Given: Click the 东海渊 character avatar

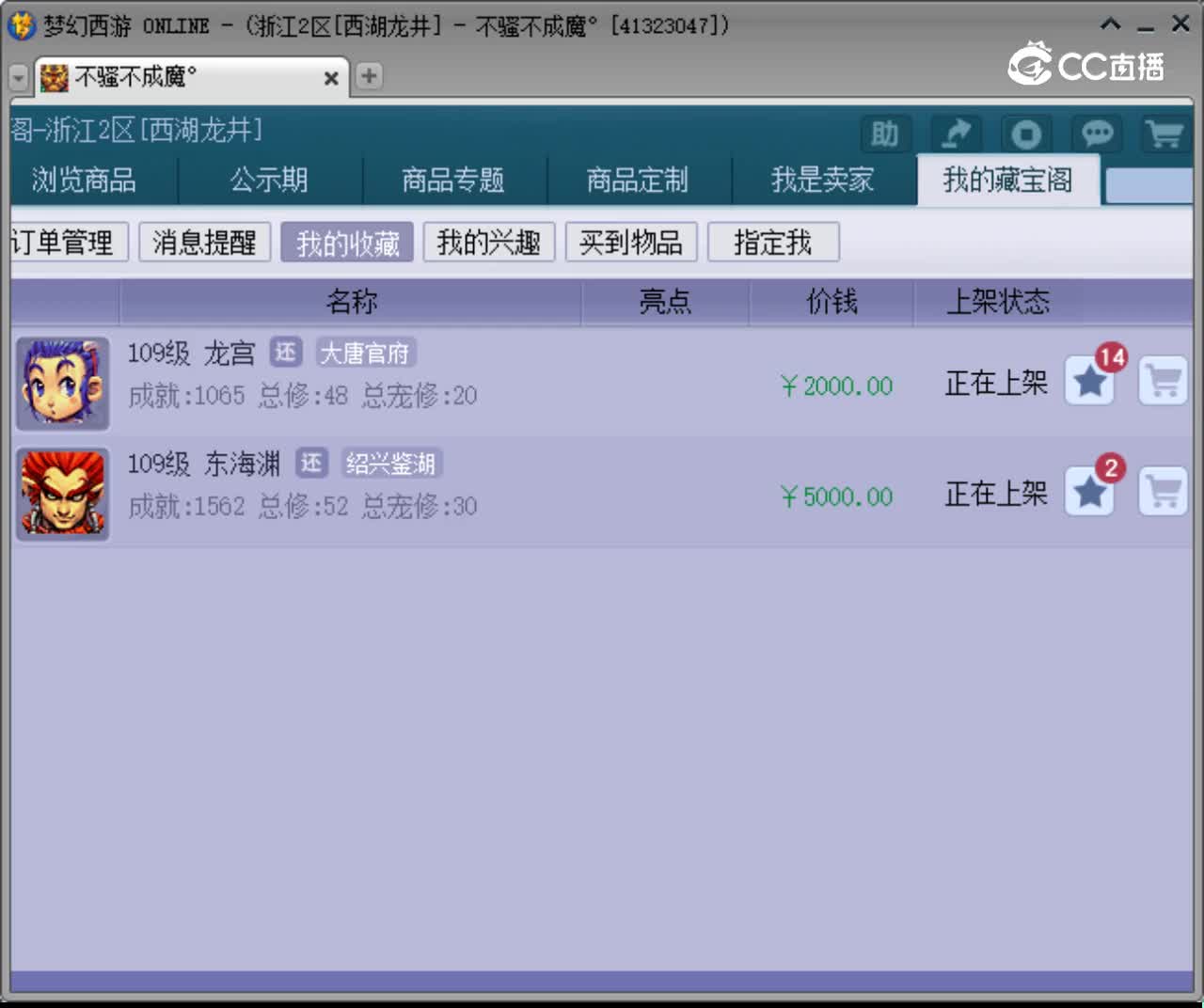Looking at the screenshot, I should pyautogui.click(x=63, y=495).
